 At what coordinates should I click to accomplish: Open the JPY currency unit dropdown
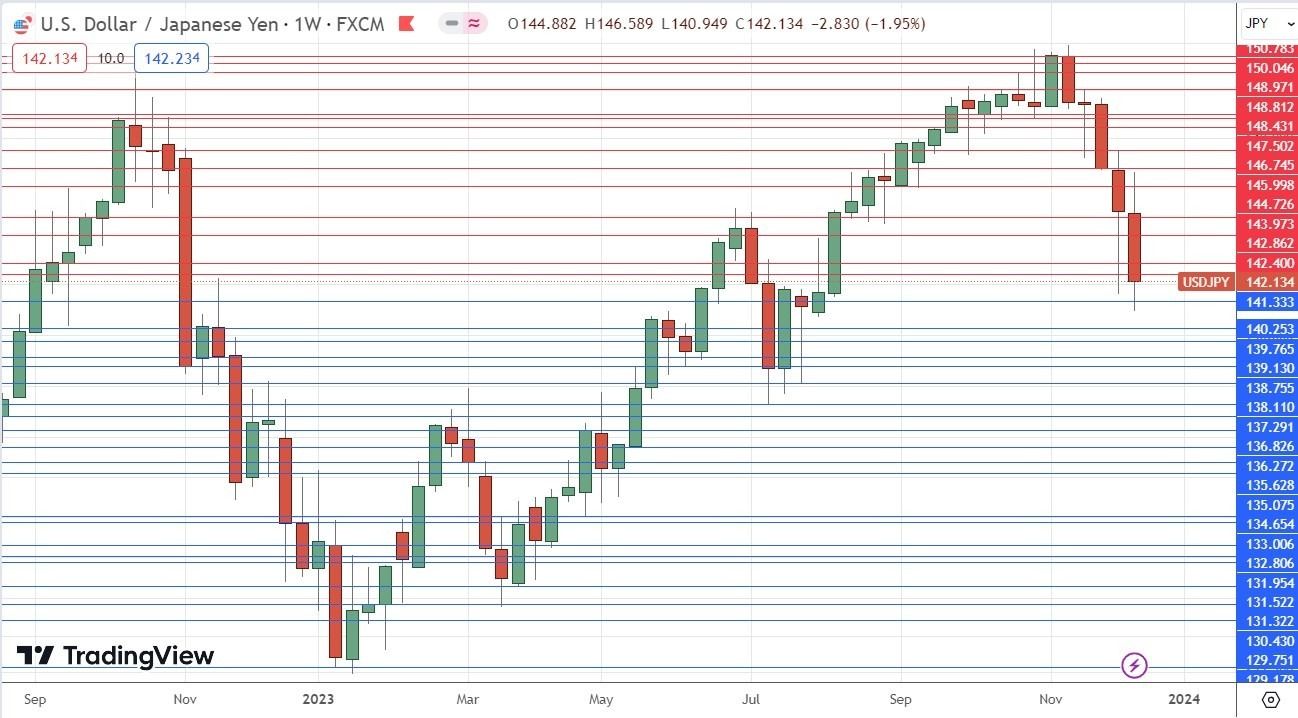pos(1259,23)
